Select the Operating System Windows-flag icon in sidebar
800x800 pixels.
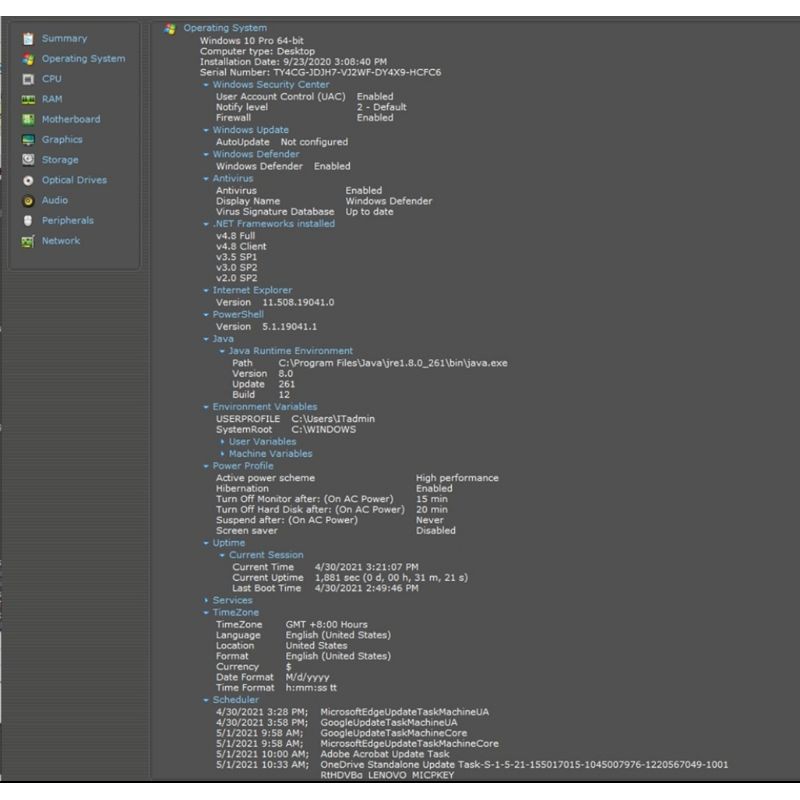tap(28, 59)
